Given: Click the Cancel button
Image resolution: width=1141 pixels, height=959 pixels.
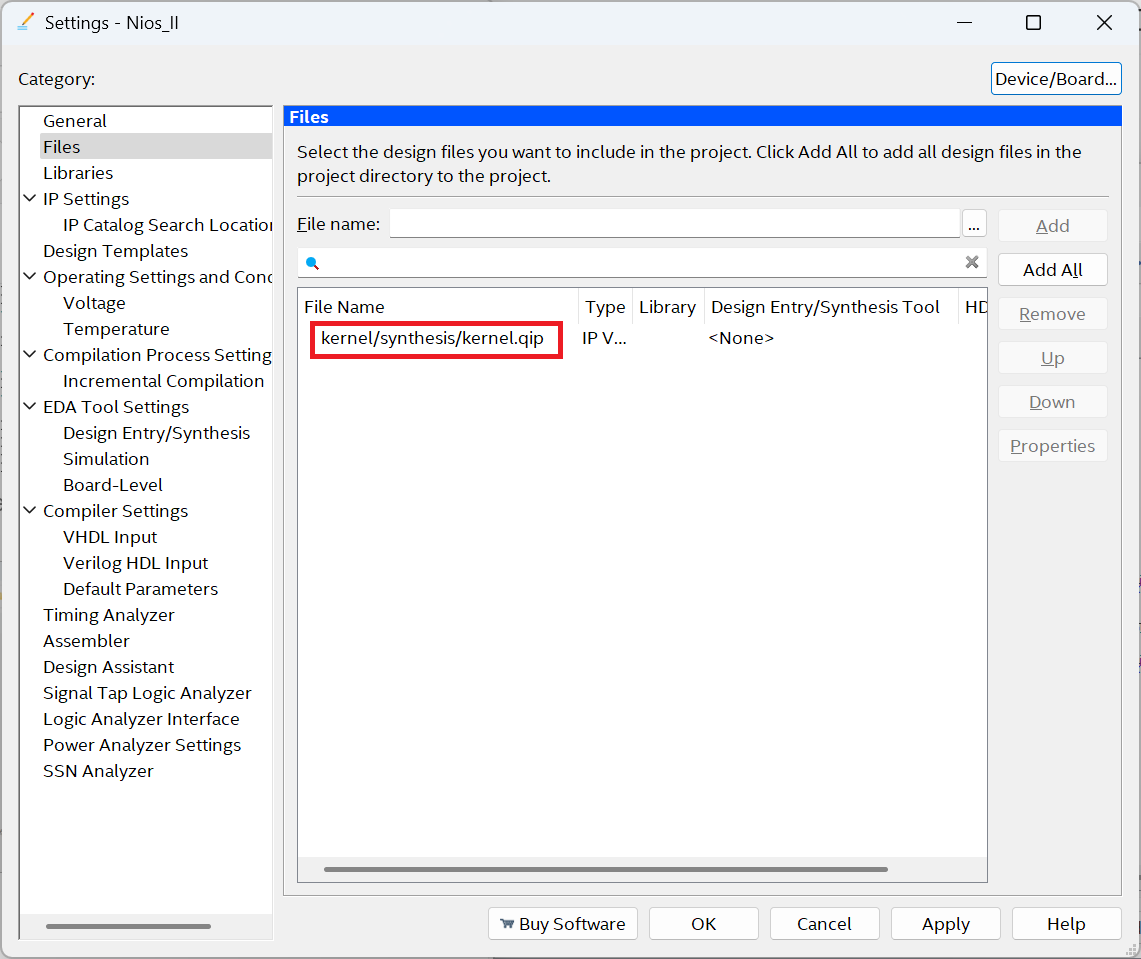Looking at the screenshot, I should [x=824, y=924].
